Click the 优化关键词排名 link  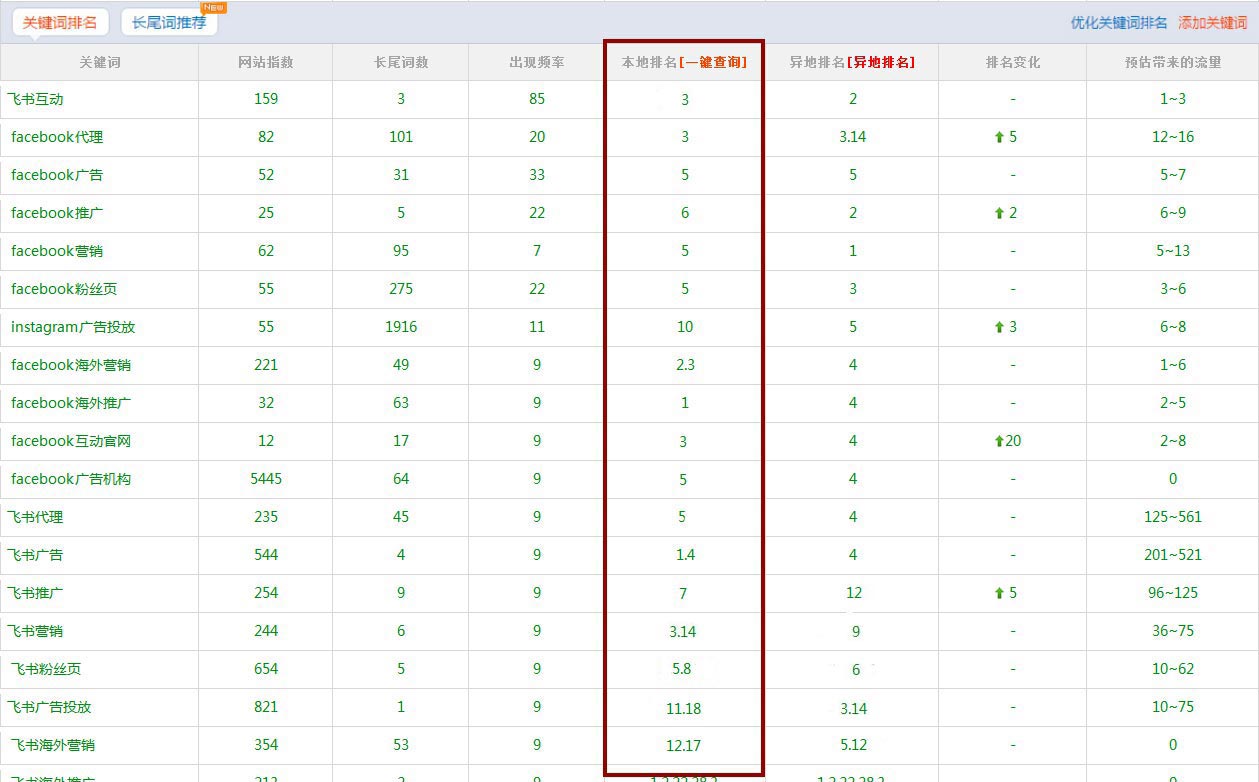1119,22
